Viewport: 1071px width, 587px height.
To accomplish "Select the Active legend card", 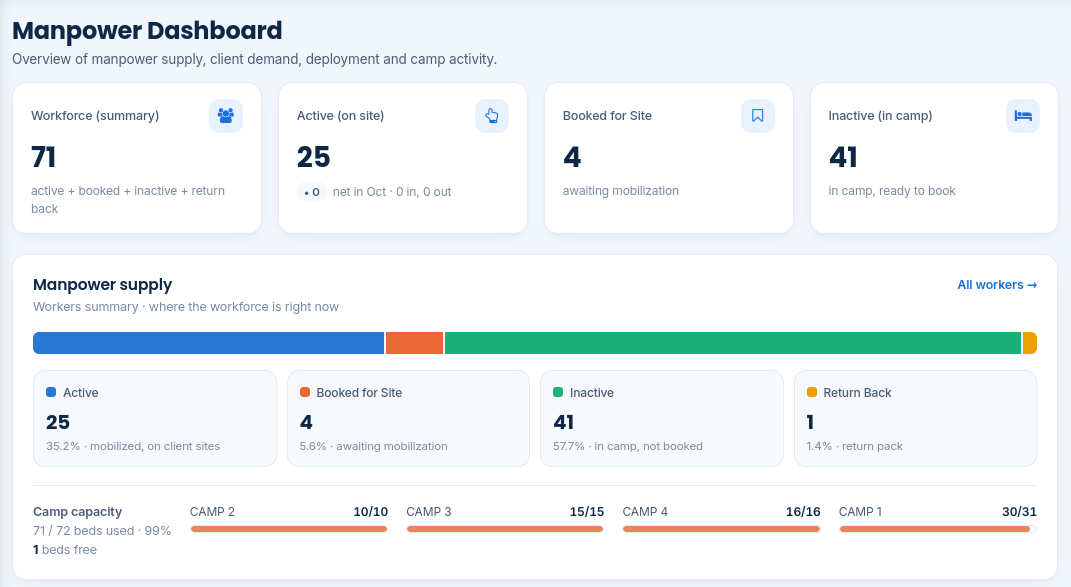I will [155, 418].
